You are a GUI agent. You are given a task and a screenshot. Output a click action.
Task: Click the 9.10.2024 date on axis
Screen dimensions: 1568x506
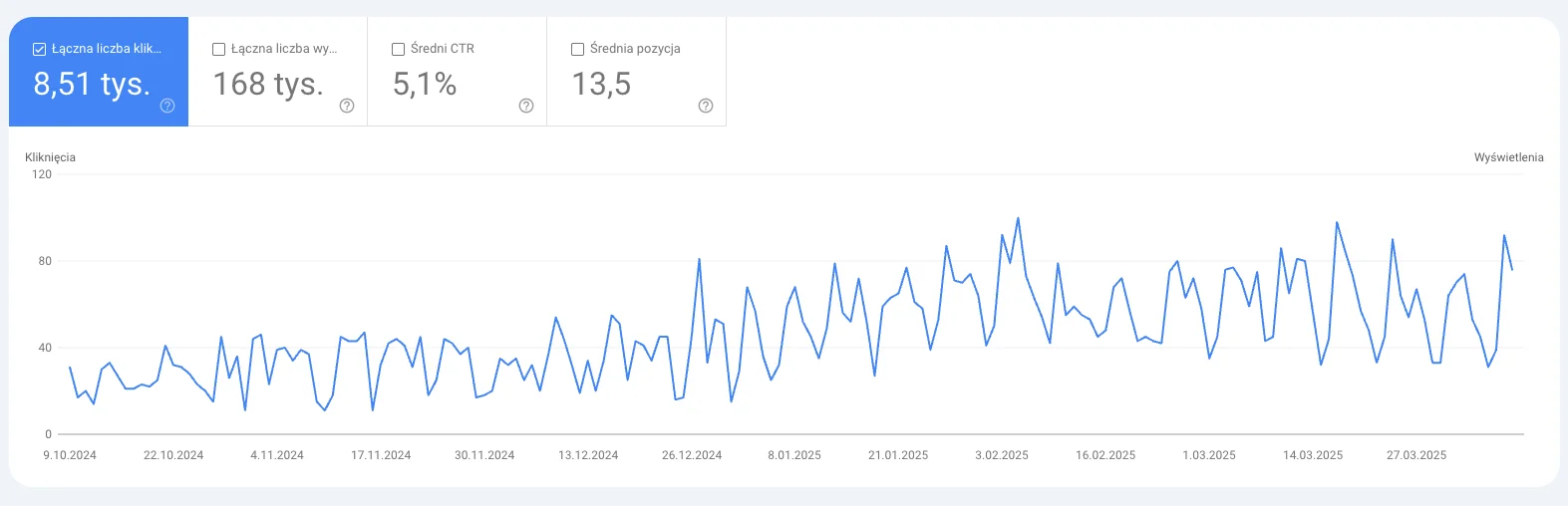coord(70,455)
